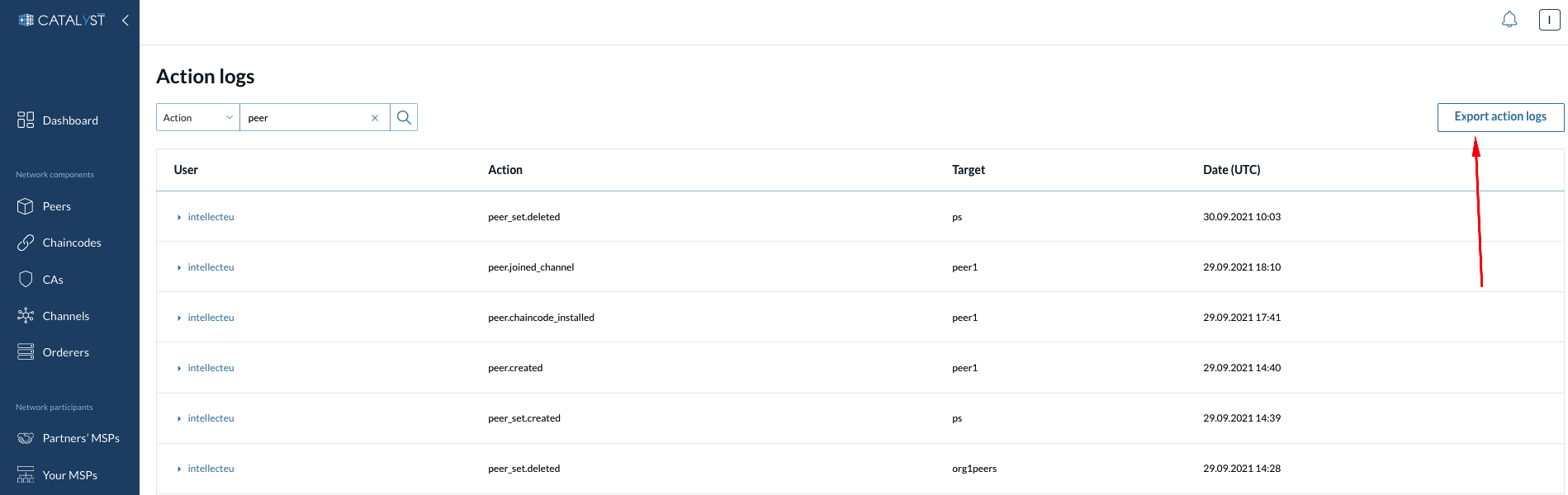Open intellecteu user in the 14:28 row
Image resolution: width=1568 pixels, height=495 pixels.
tap(211, 469)
